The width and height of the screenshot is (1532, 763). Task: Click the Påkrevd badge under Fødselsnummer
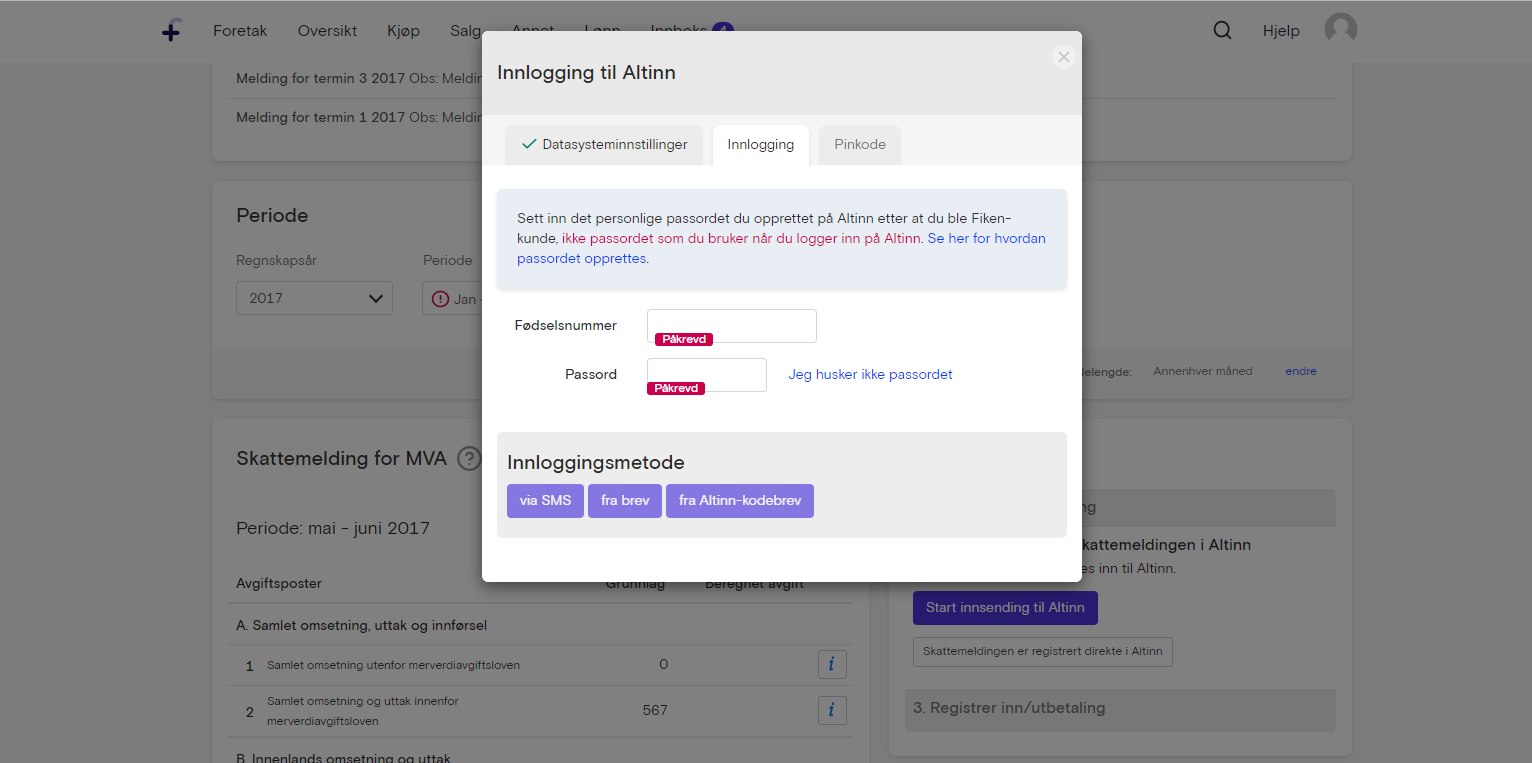coord(684,339)
